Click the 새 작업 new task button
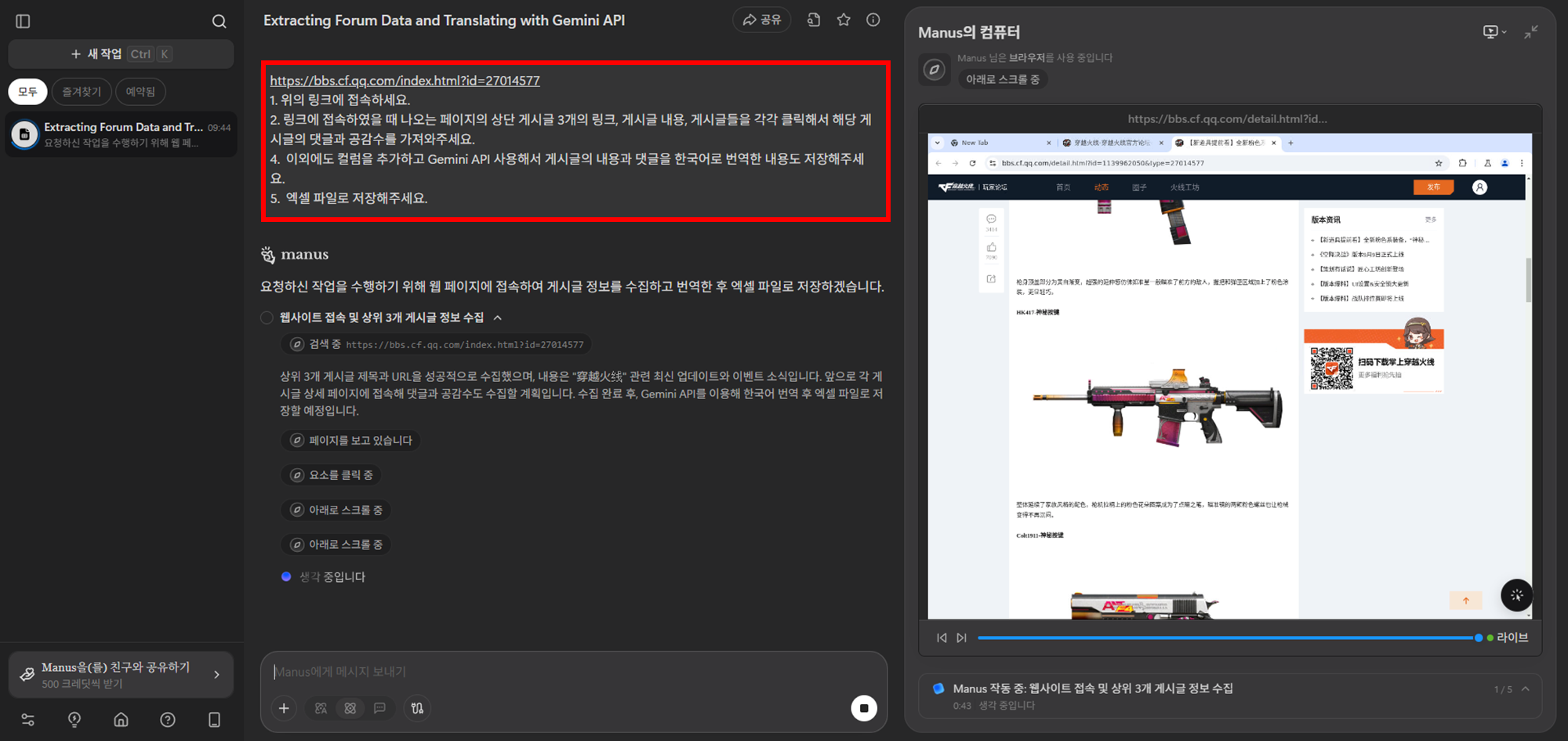 [121, 54]
